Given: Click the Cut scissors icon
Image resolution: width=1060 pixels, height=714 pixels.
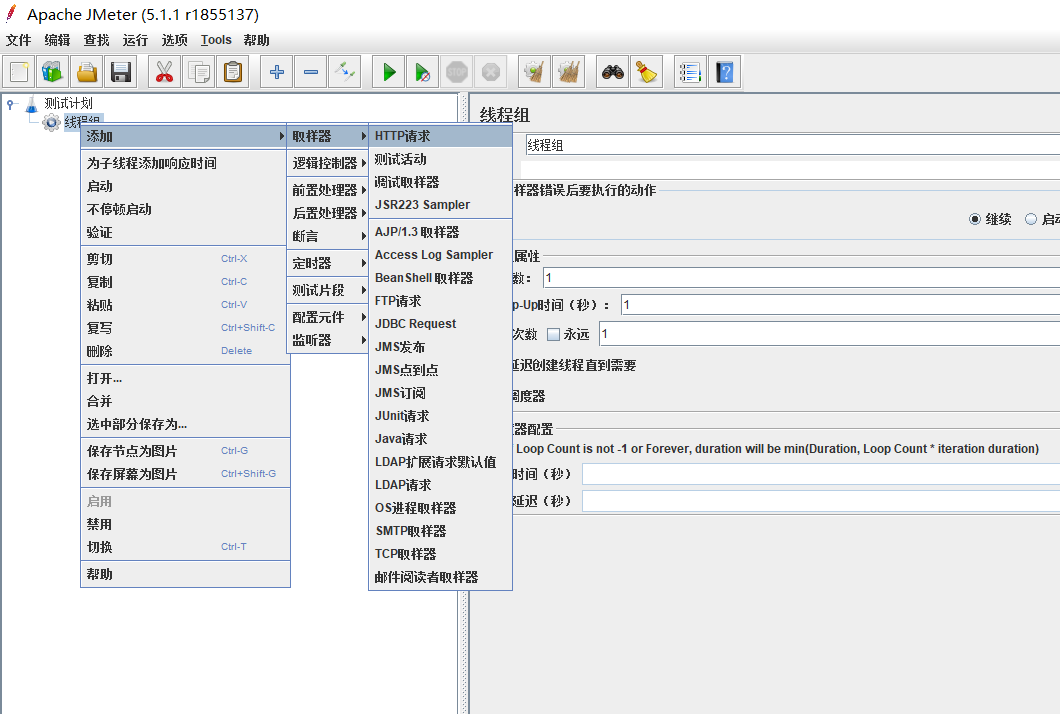Looking at the screenshot, I should click(164, 72).
